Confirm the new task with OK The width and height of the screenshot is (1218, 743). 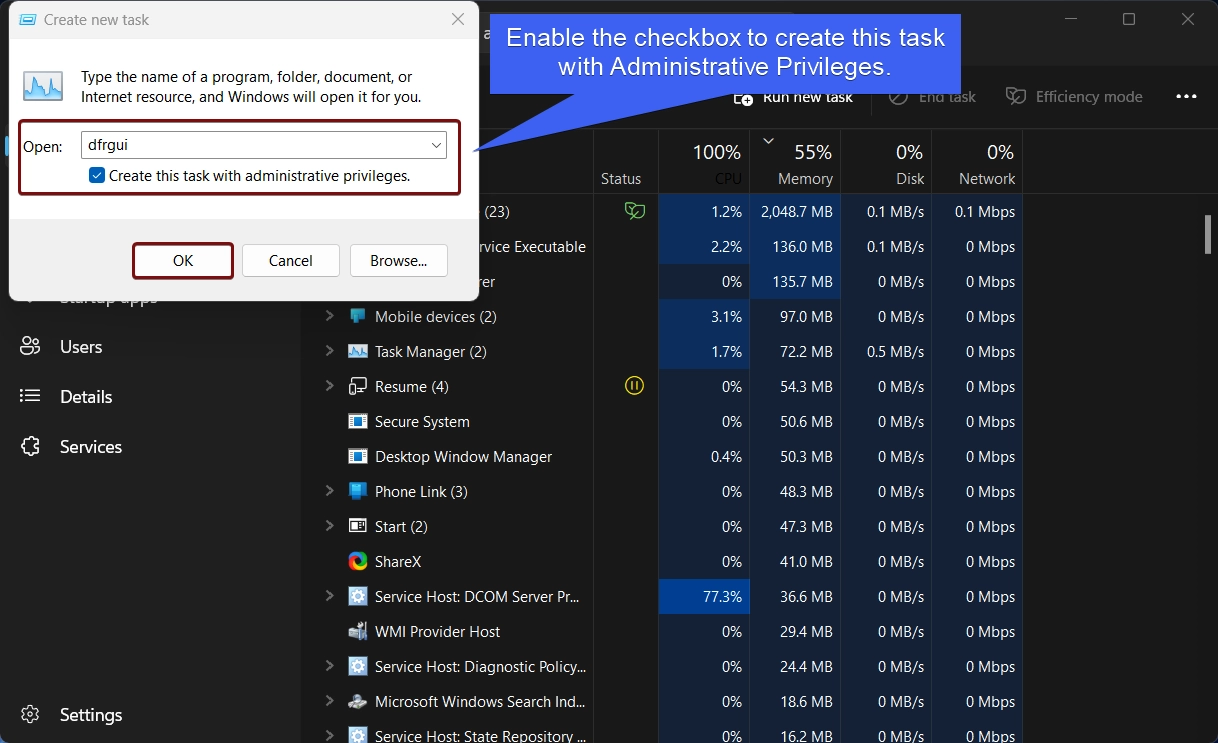[x=183, y=261]
